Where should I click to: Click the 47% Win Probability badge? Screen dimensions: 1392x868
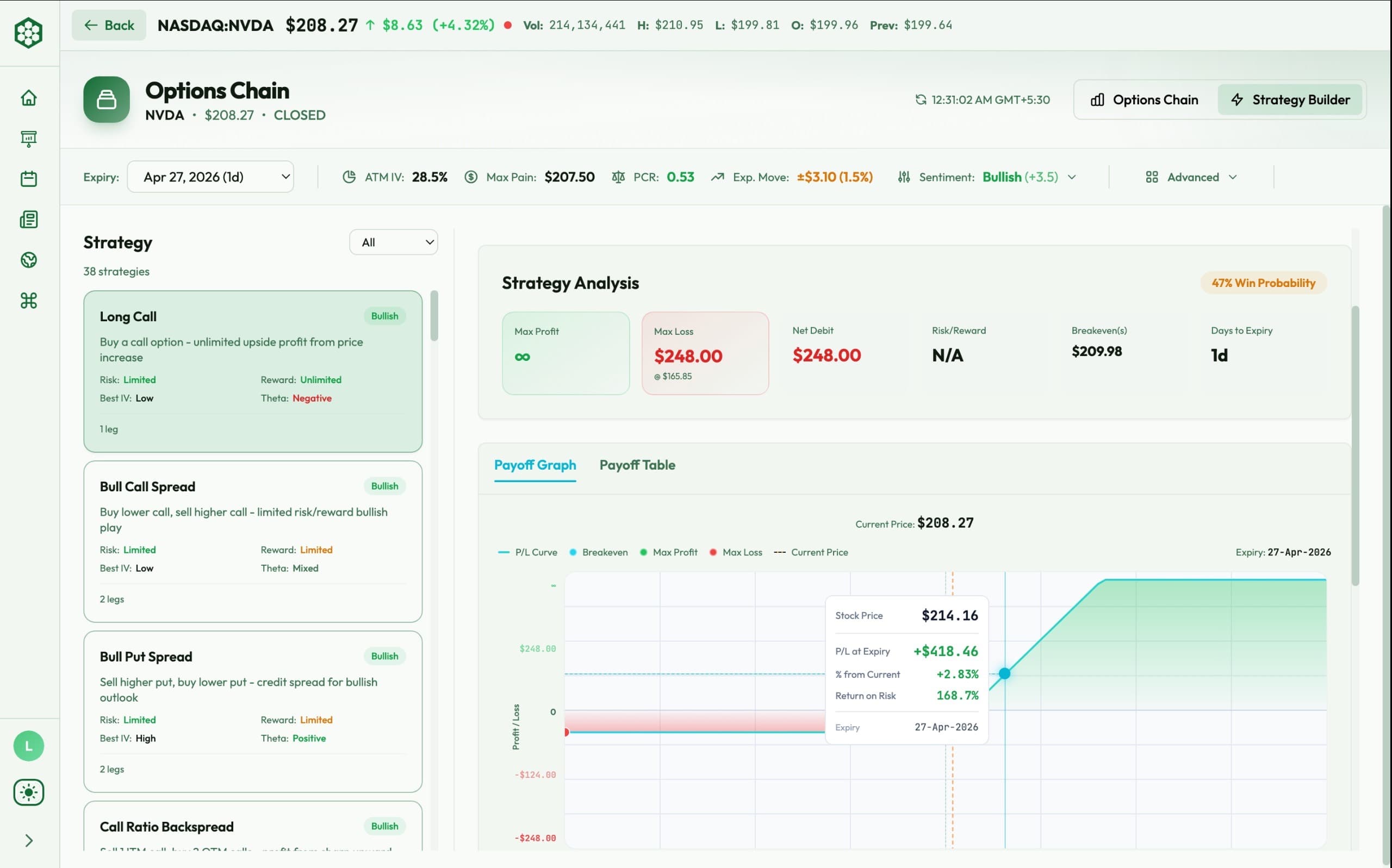point(1263,283)
